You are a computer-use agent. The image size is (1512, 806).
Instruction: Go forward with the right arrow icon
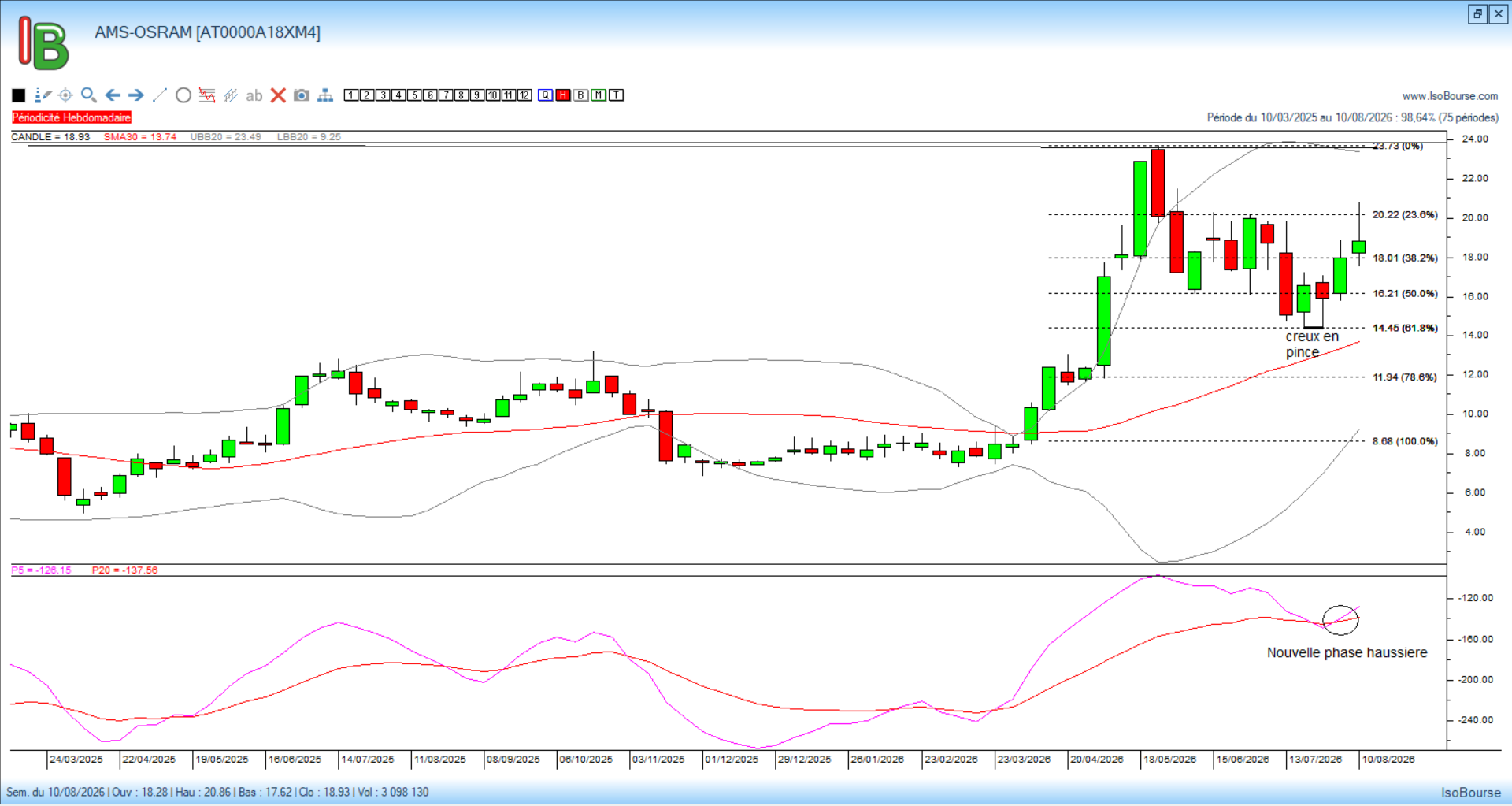(x=136, y=95)
